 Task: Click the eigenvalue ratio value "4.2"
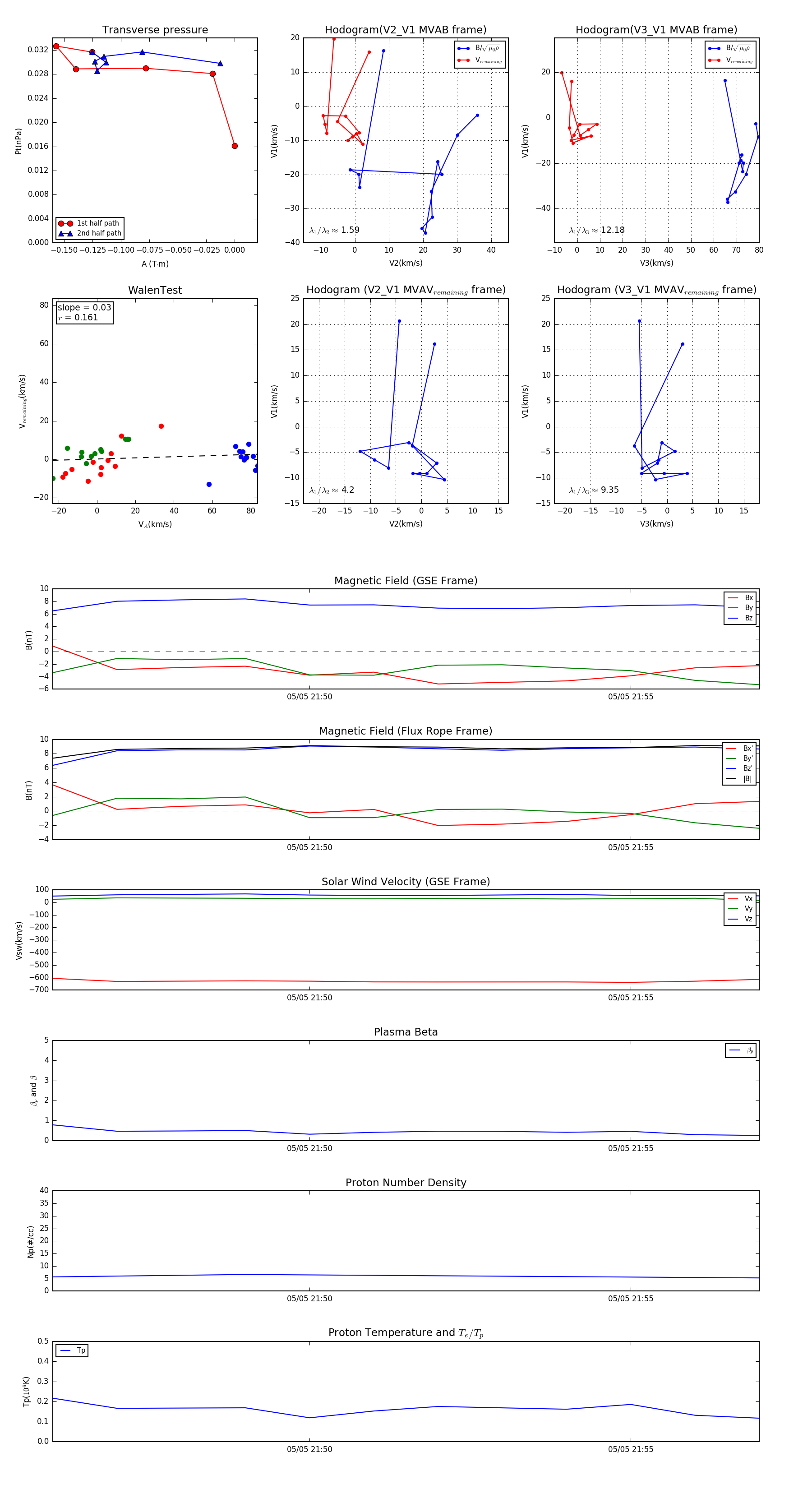click(348, 490)
